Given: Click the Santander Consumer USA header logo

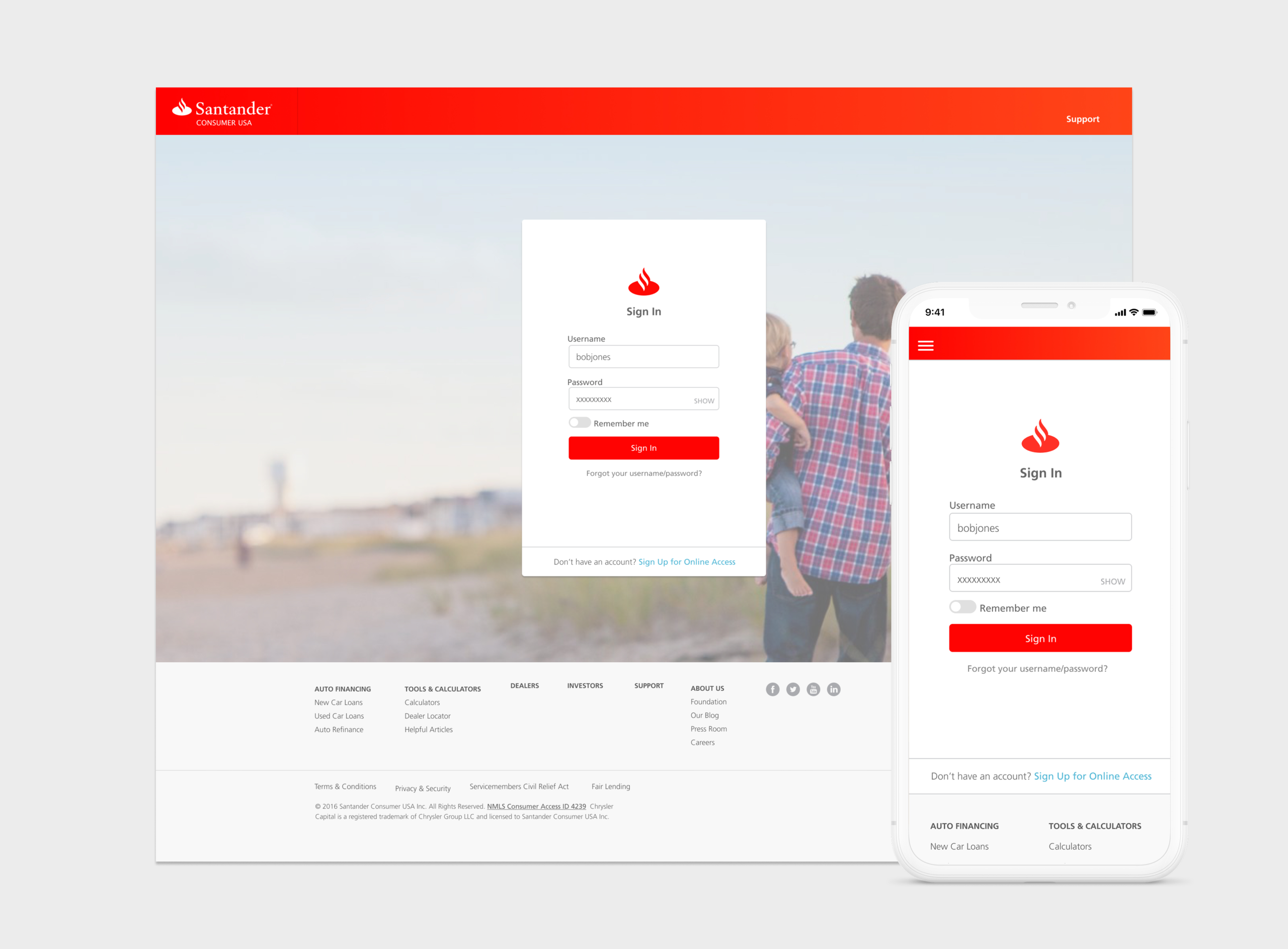Looking at the screenshot, I should pos(223,112).
